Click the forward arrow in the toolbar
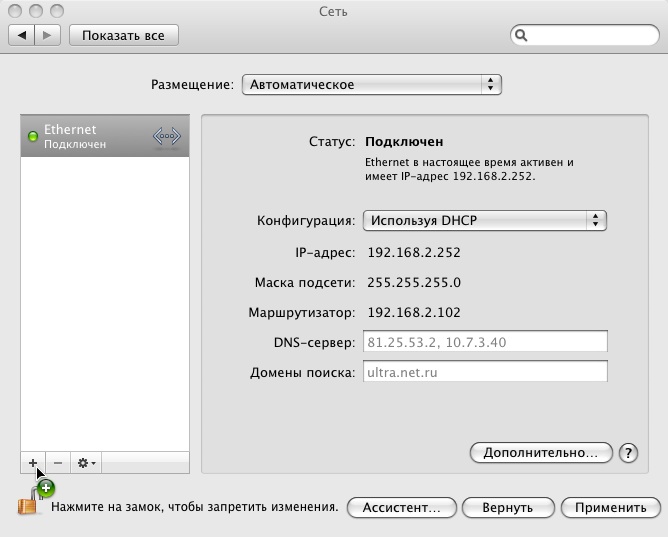Screen dimensions: 668x537 (49, 35)
